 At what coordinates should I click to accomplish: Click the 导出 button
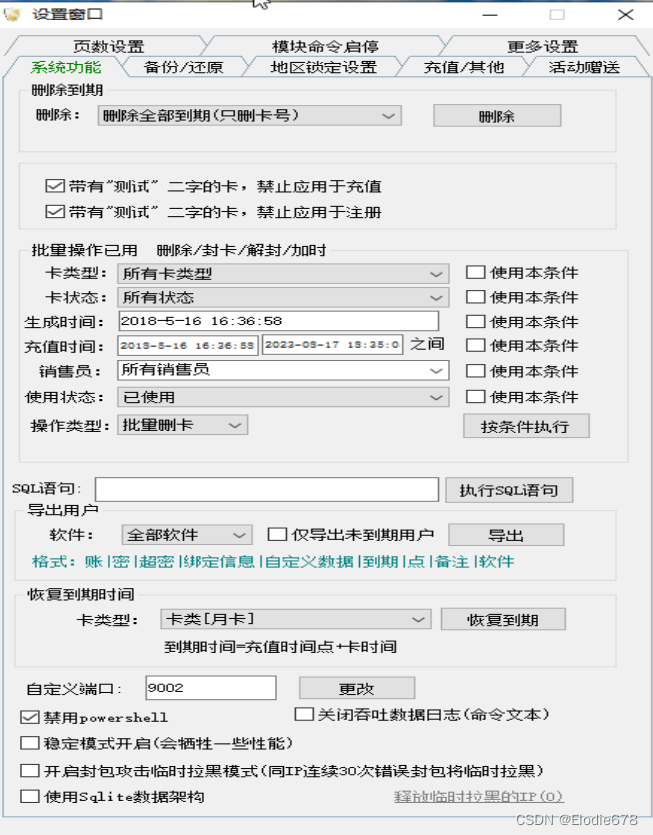506,535
